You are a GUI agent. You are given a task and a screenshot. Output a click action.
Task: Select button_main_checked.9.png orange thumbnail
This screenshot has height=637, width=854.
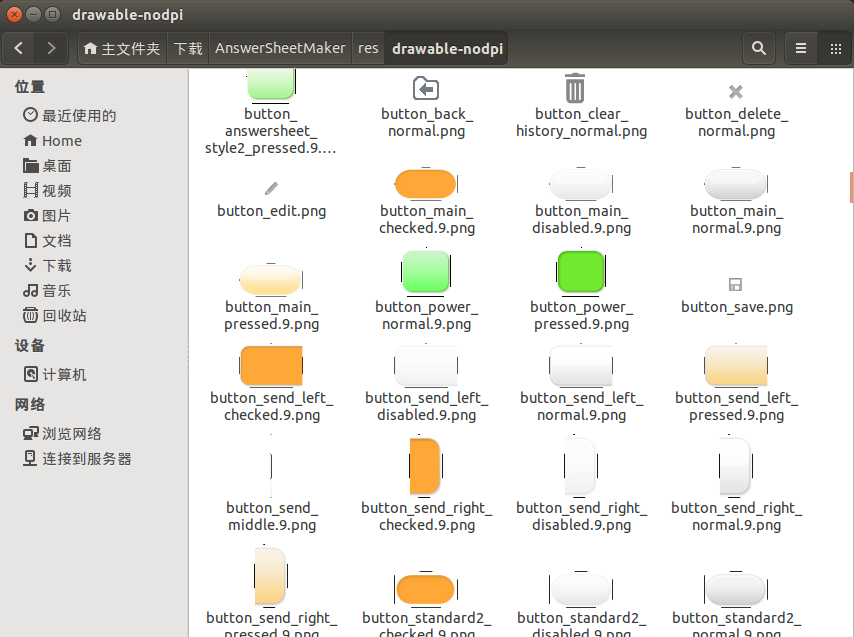tap(426, 184)
